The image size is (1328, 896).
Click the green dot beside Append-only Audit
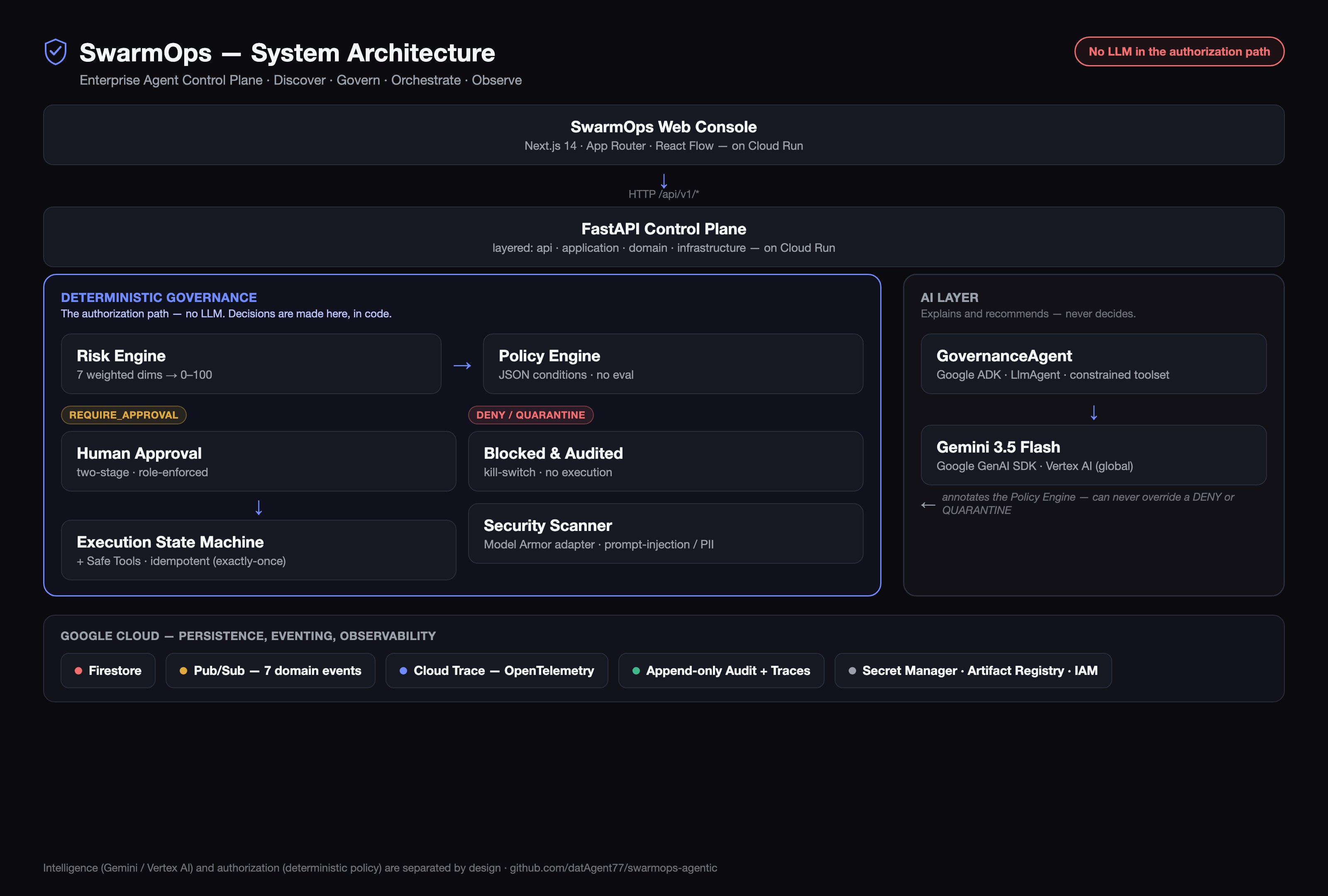tap(636, 671)
